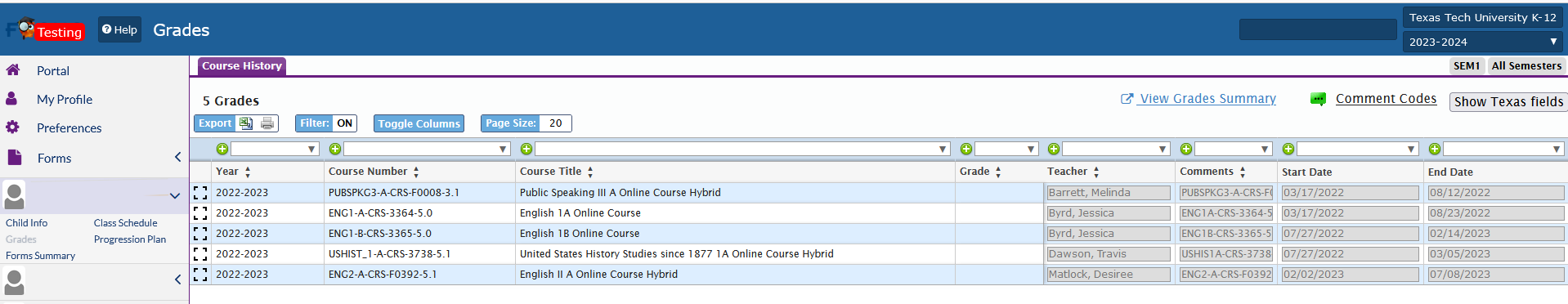Open the Teacher filter dropdown
1568x304 pixels.
click(1116, 149)
